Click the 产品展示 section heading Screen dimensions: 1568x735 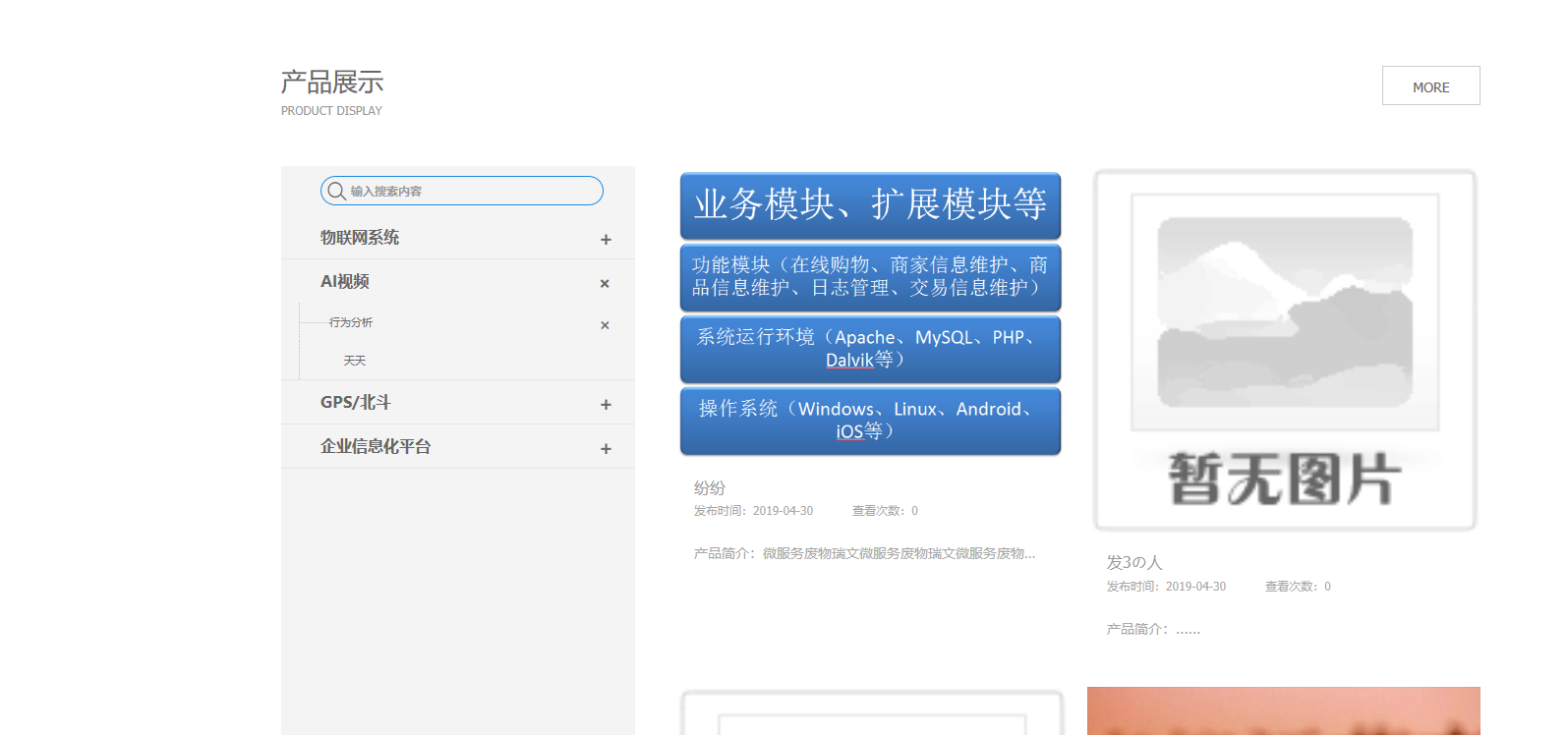point(332,83)
